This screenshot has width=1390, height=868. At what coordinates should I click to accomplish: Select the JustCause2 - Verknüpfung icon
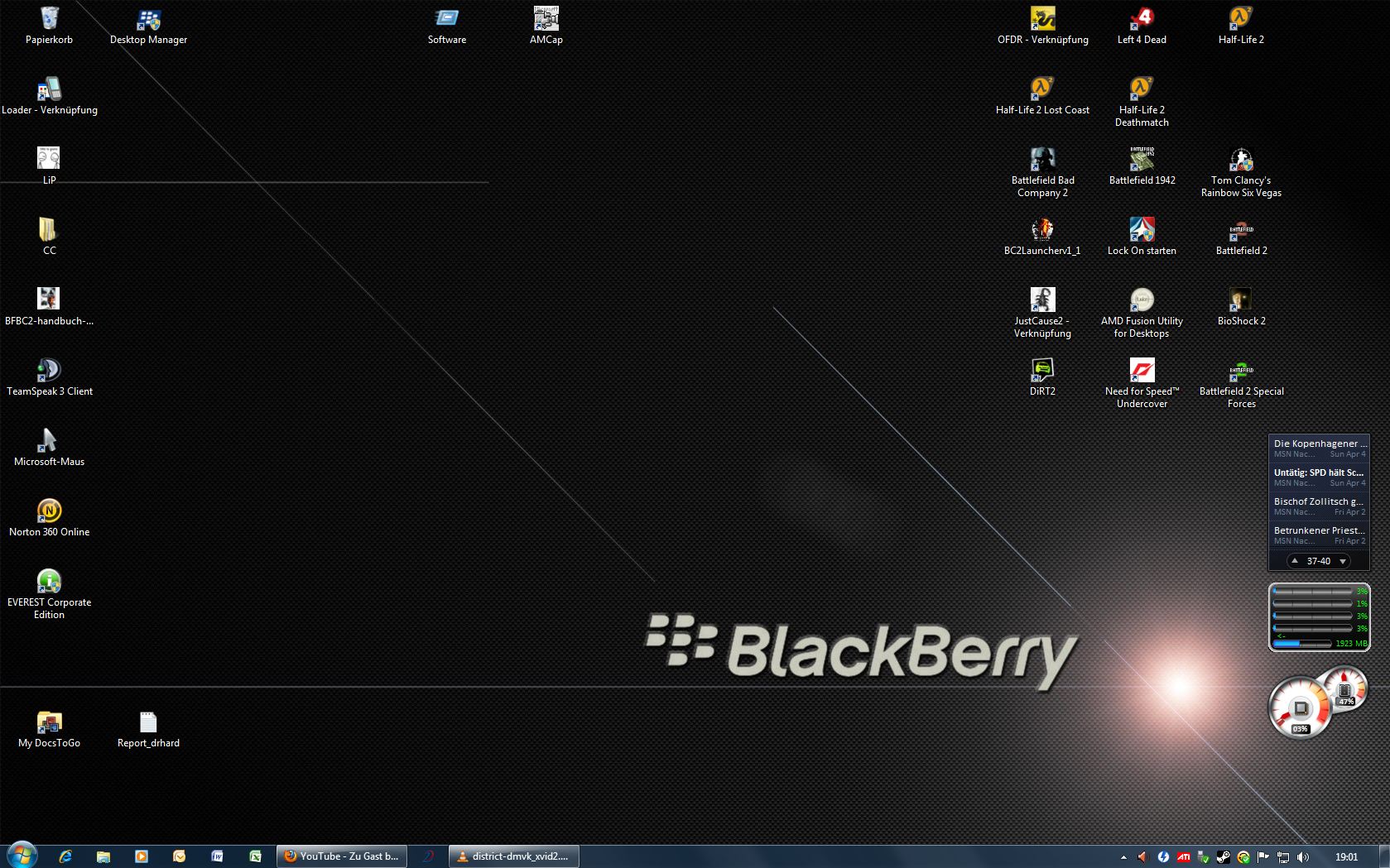coord(1042,313)
